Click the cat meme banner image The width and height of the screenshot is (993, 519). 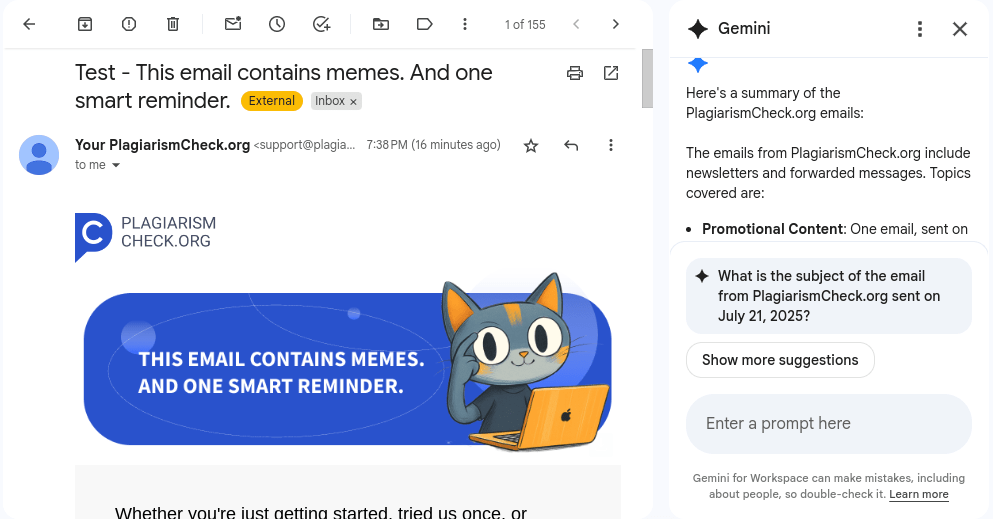pos(348,362)
